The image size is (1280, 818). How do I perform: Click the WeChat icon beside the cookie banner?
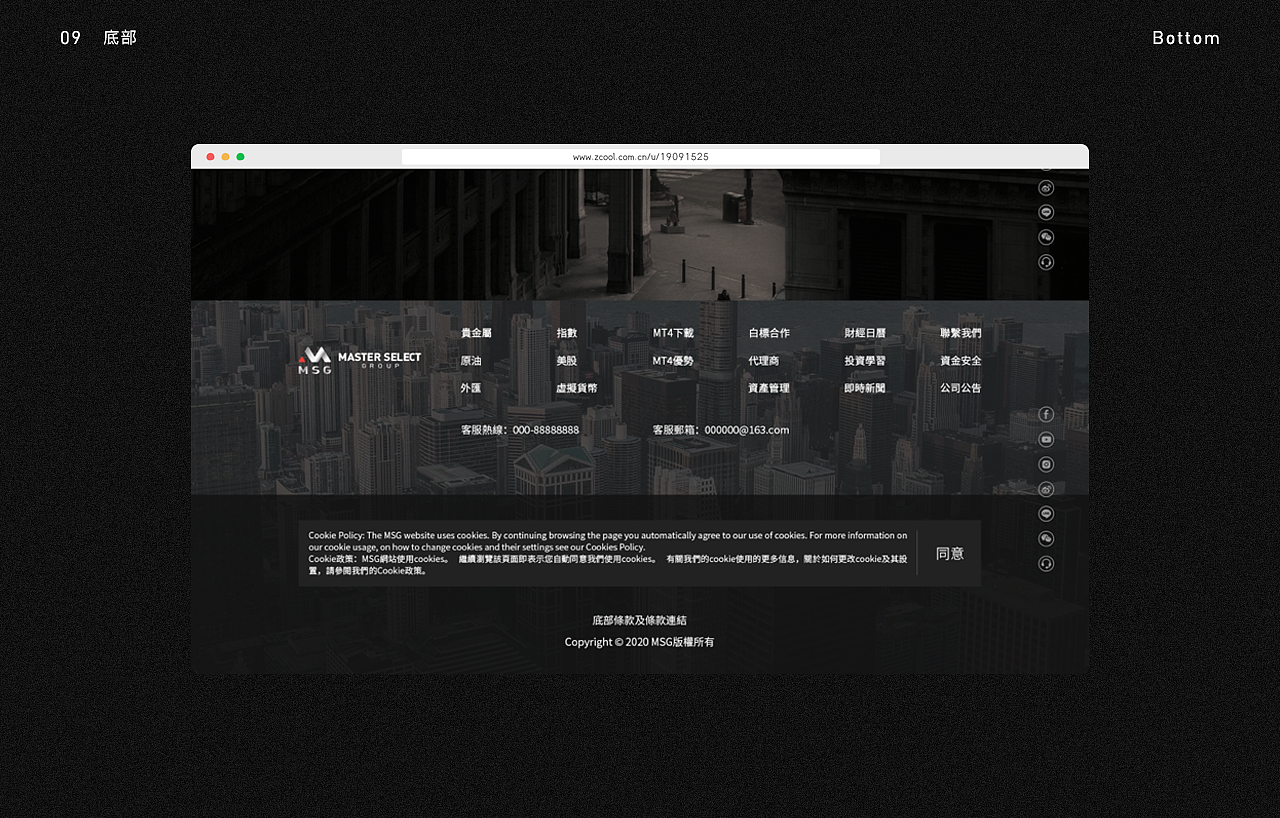coord(1046,539)
